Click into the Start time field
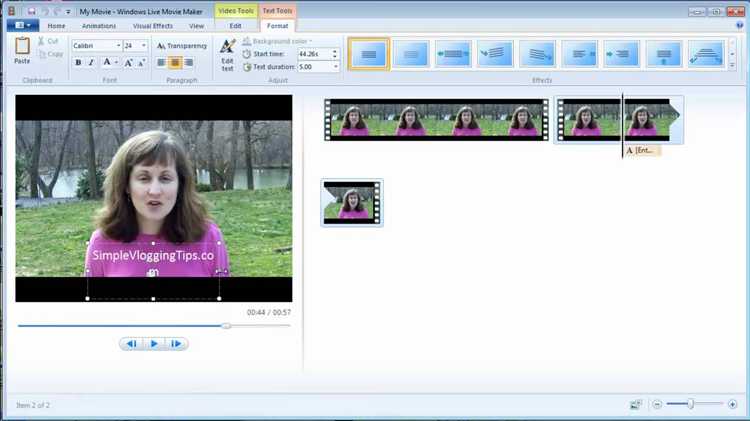Viewport: 750px width, 421px height. [314, 54]
